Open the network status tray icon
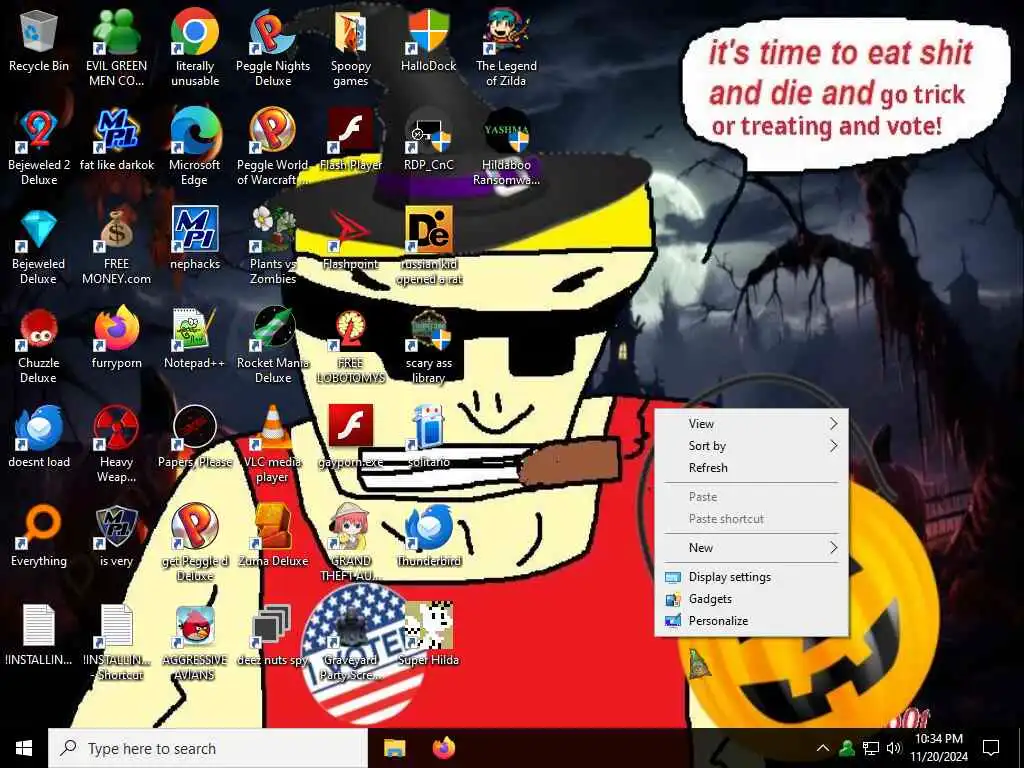This screenshot has height=768, width=1024. point(871,748)
